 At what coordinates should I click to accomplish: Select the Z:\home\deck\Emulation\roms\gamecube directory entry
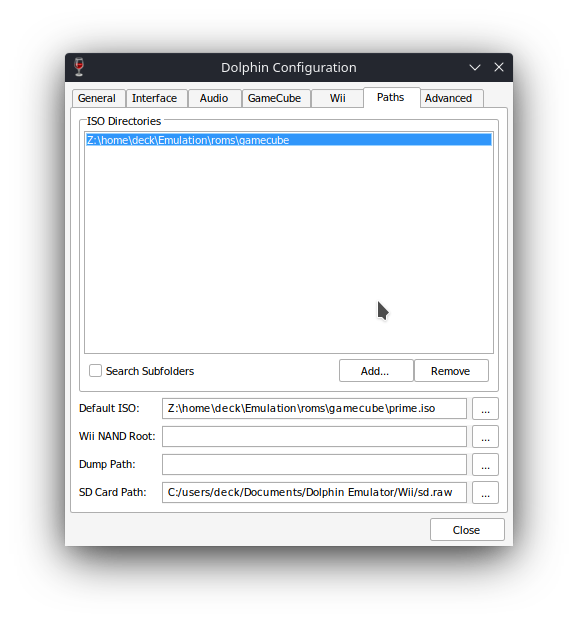click(289, 140)
